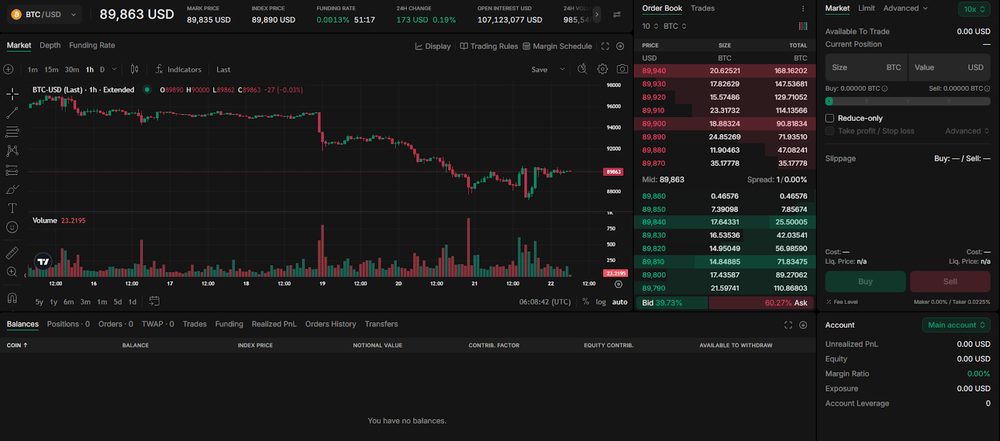
Task: Click the Bid/Ask ratio bar
Action: click(724, 303)
